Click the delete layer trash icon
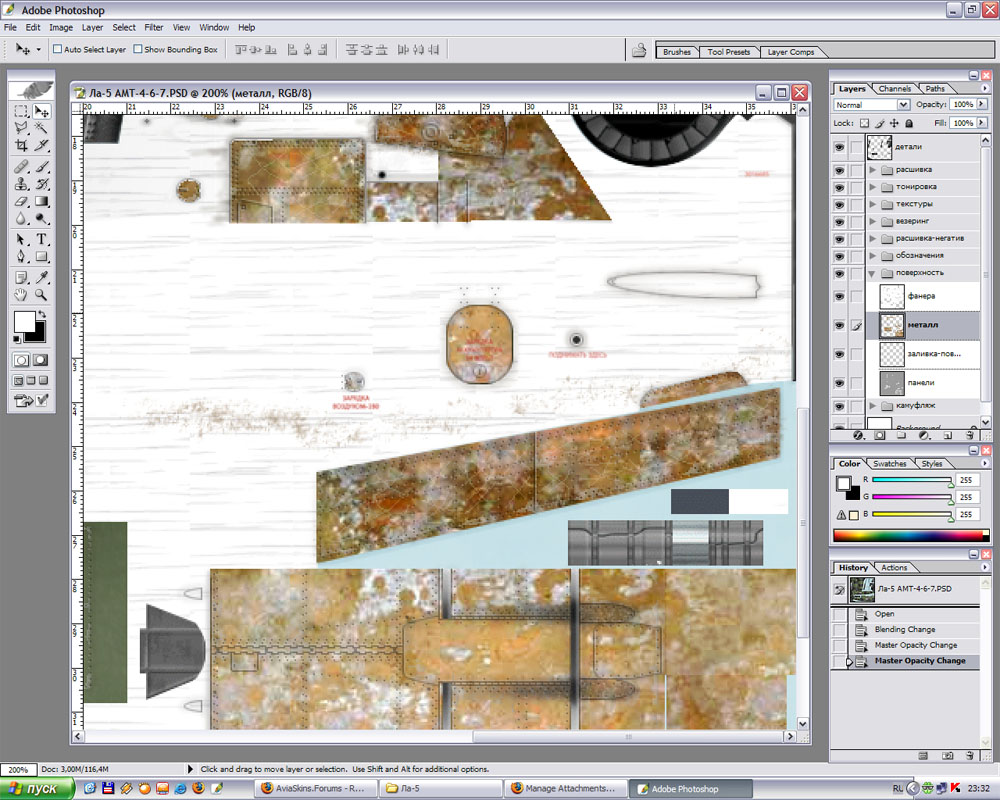The height and width of the screenshot is (800, 1000). click(969, 436)
